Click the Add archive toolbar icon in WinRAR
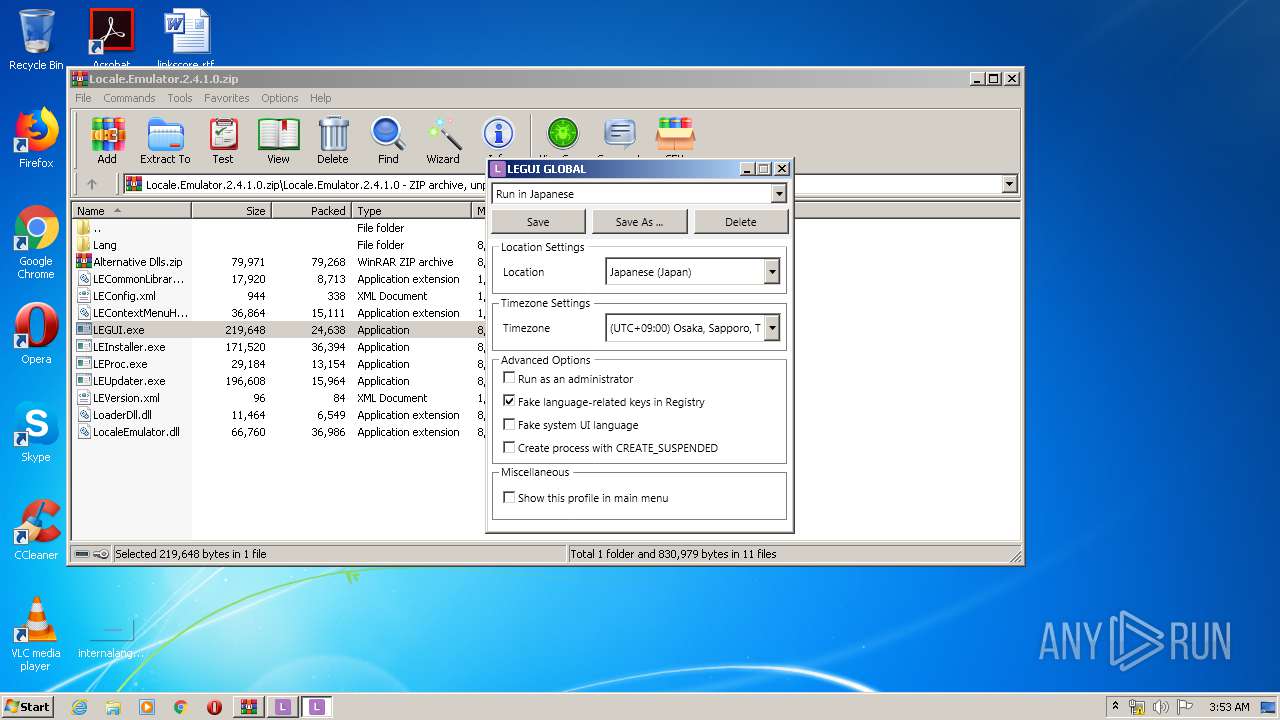Viewport: 1280px width, 720px height. (107, 140)
